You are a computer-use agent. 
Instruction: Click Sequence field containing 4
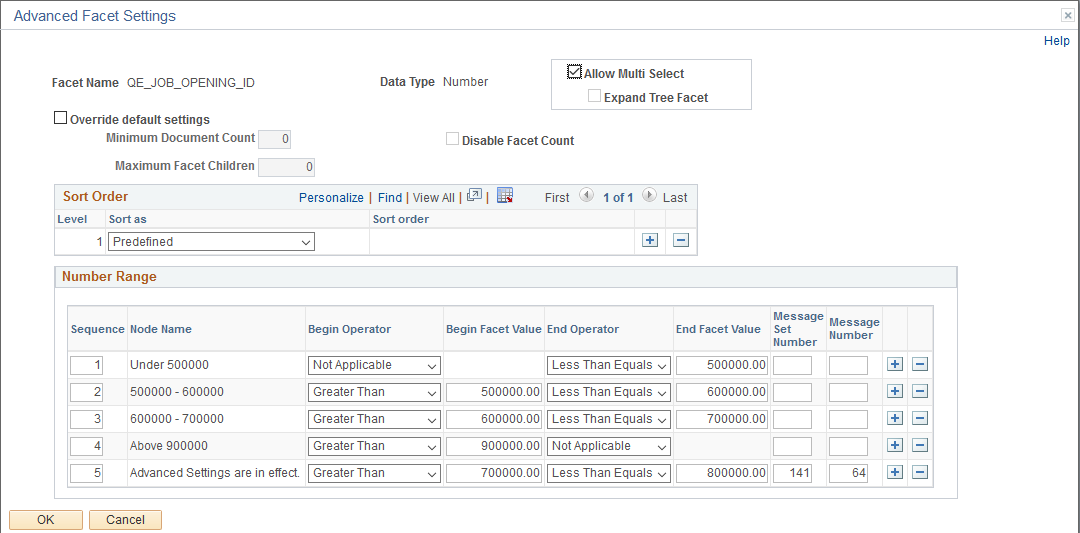click(87, 446)
